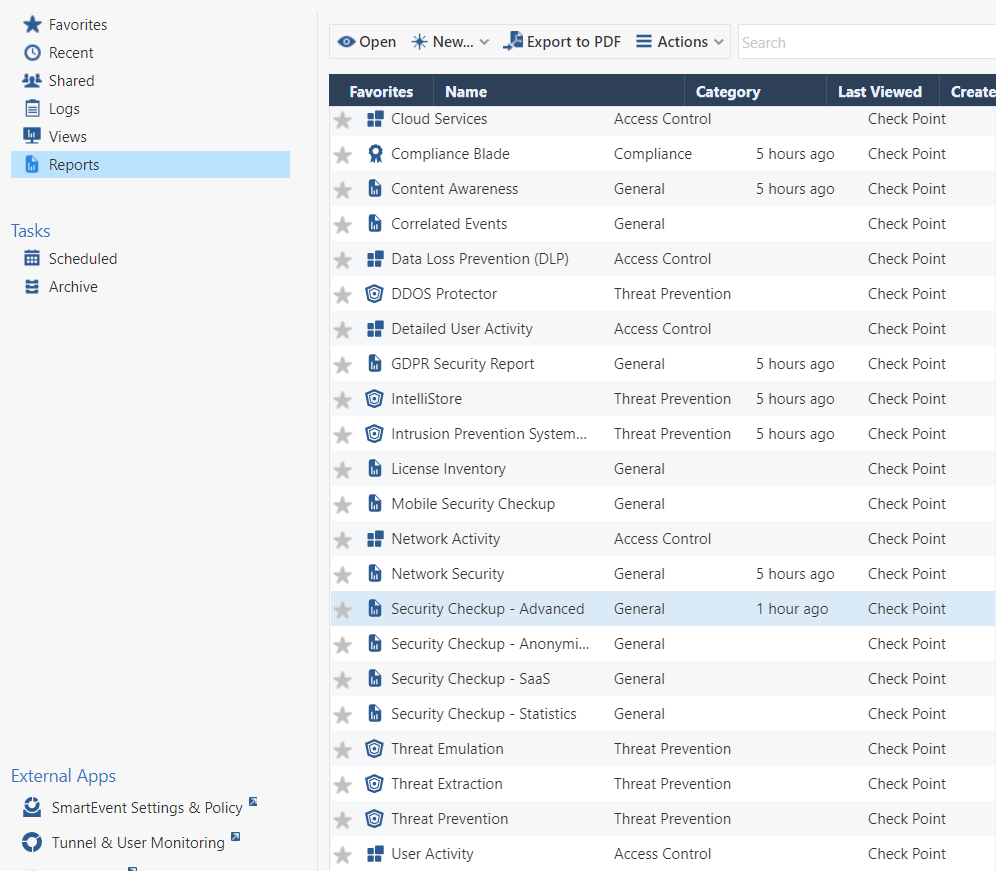The image size is (996, 871).
Task: Click the Favorites star icon in sidebar
Action: click(x=32, y=25)
